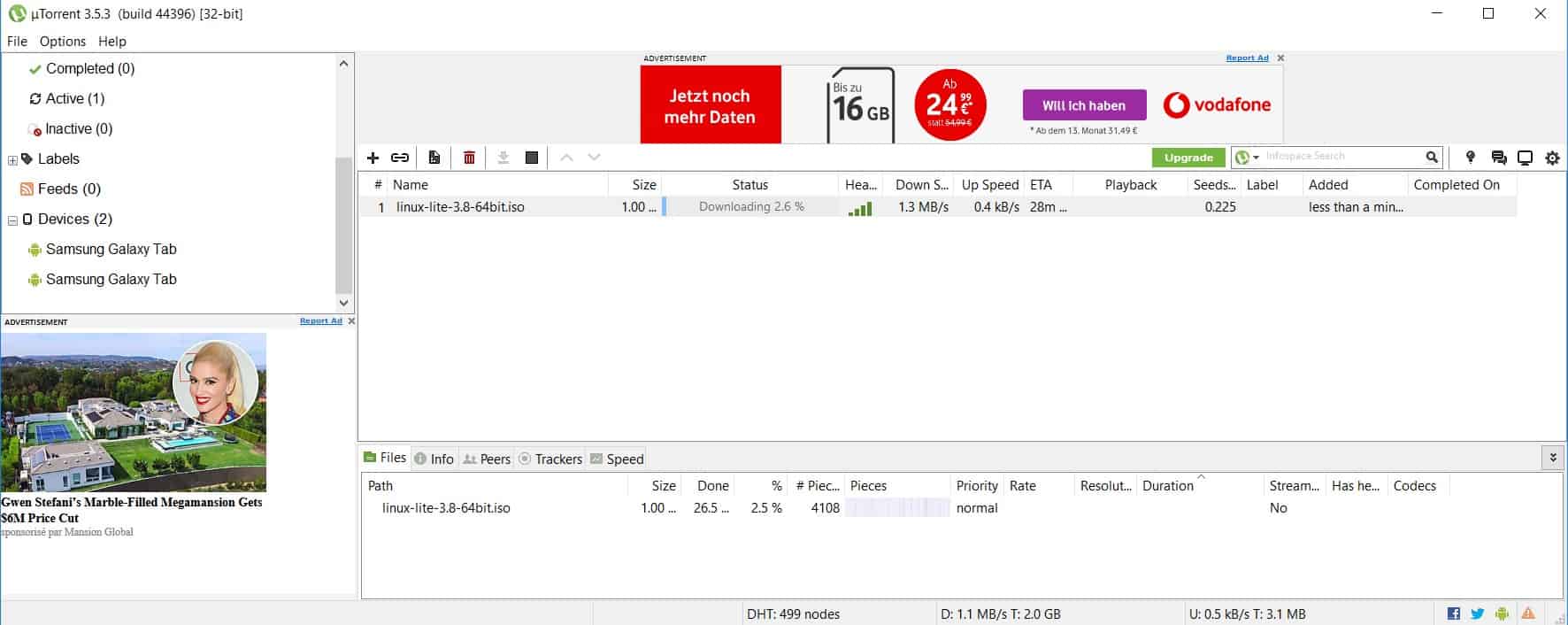This screenshot has height=625, width=1568.
Task: Select the second Samsung Galaxy Tab device
Action: pyautogui.click(x=111, y=279)
